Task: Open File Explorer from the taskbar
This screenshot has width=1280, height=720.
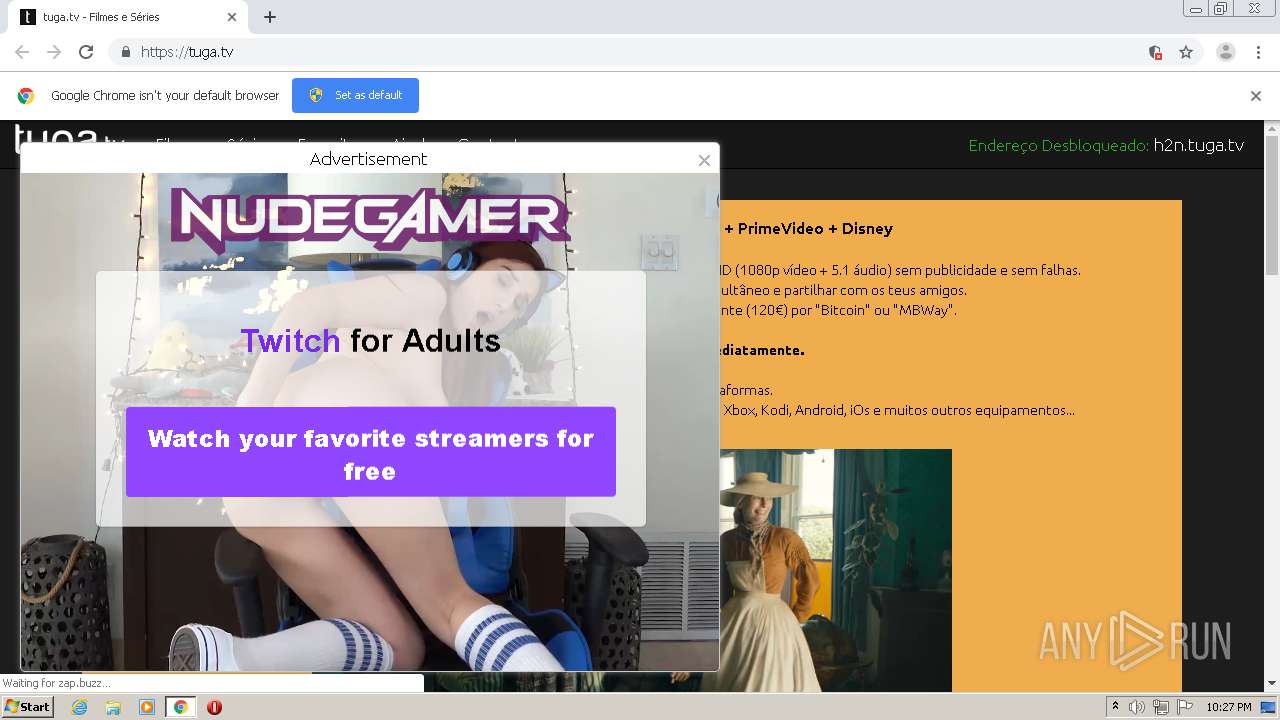Action: tap(113, 707)
